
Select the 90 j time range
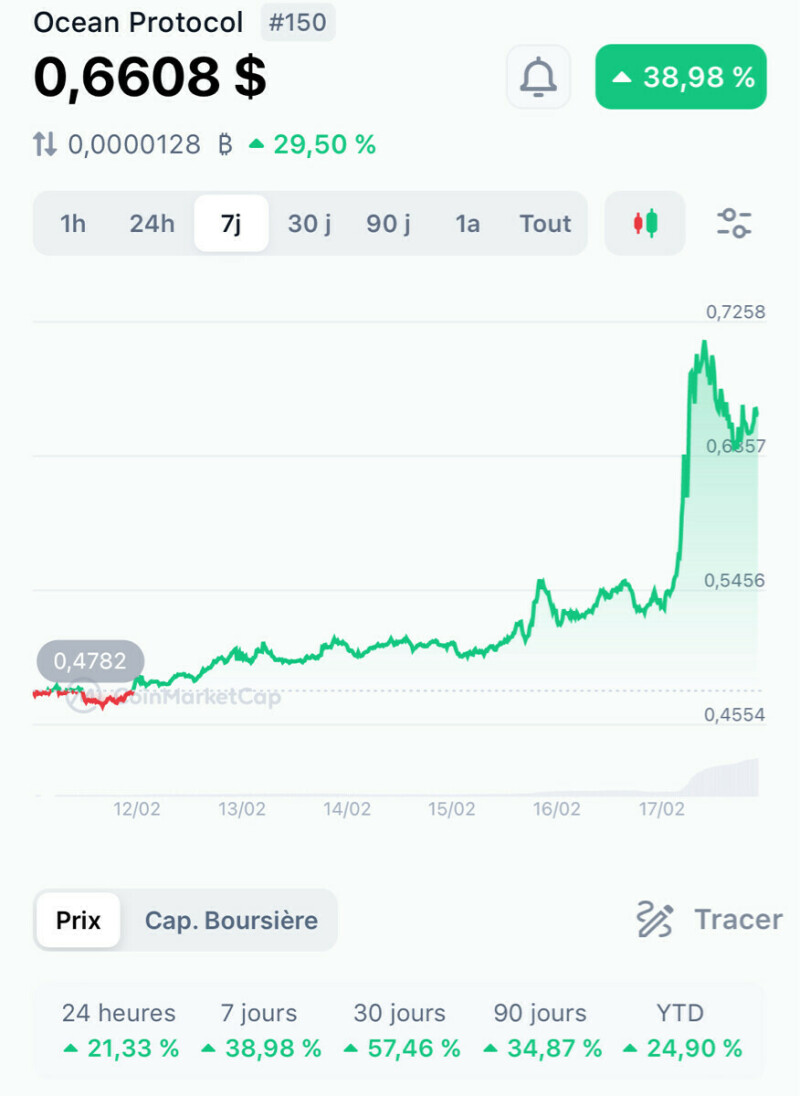tap(388, 223)
